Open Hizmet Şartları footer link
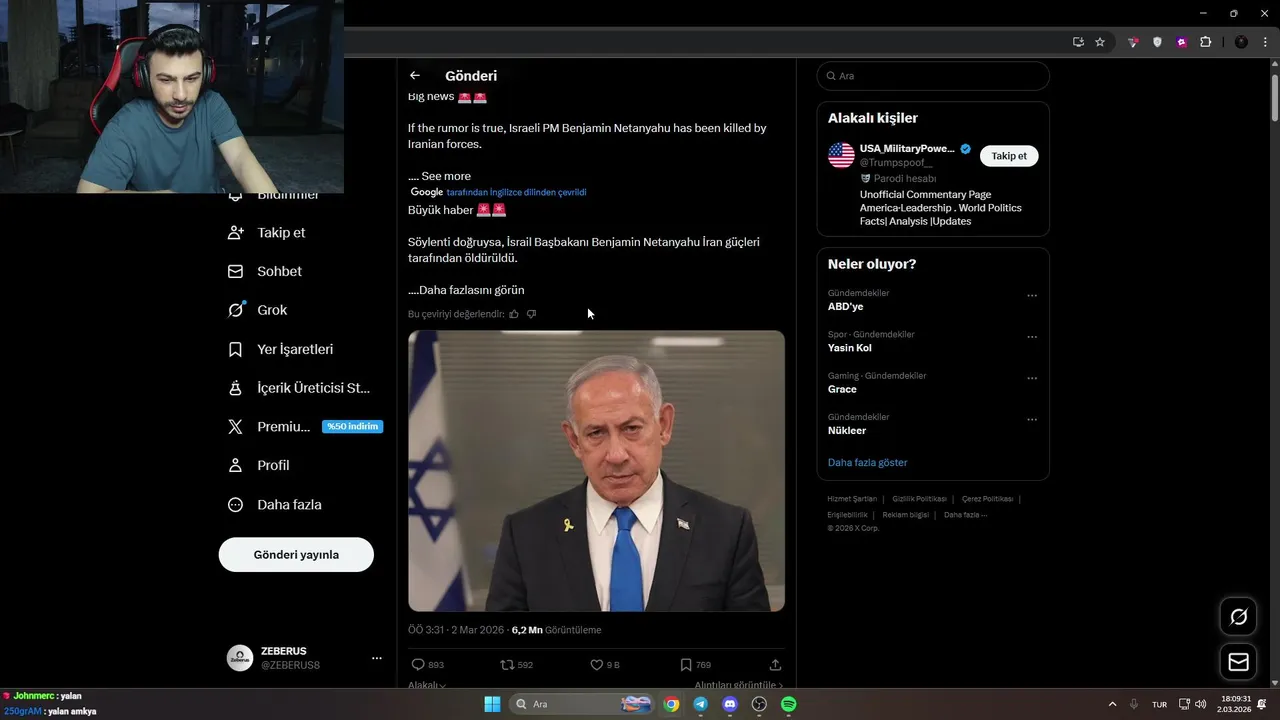The width and height of the screenshot is (1280, 720). click(x=852, y=499)
